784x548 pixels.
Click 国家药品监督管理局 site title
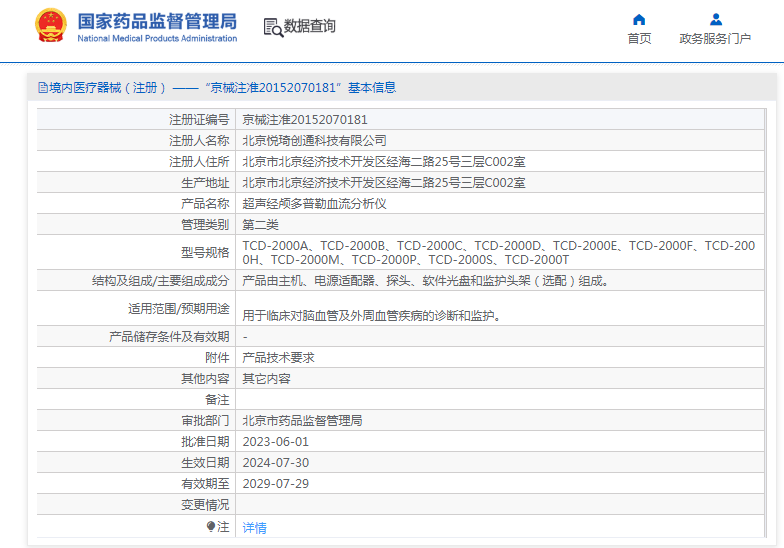[x=157, y=22]
